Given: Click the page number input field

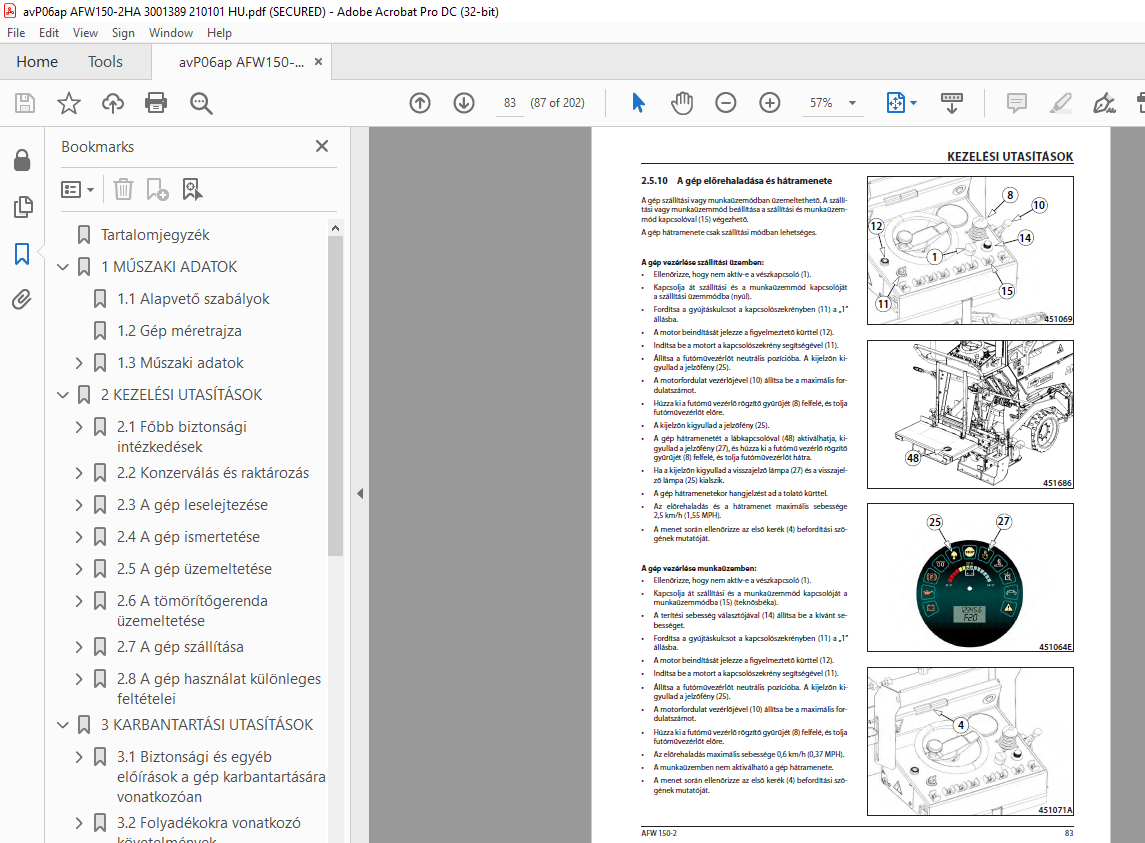Looking at the screenshot, I should [510, 103].
